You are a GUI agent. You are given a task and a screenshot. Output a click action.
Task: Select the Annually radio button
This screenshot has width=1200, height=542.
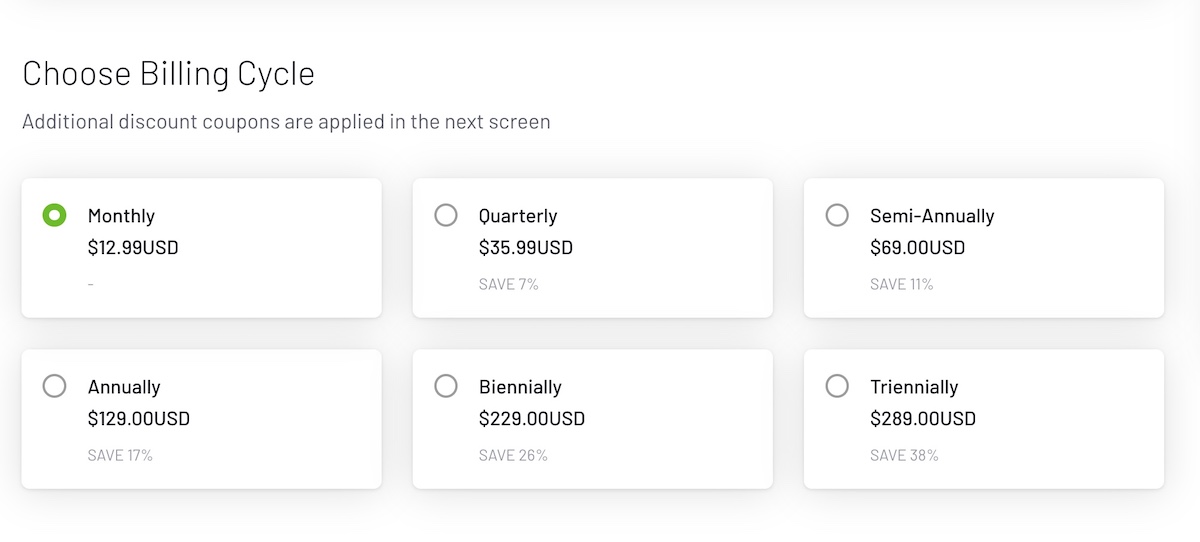point(54,386)
